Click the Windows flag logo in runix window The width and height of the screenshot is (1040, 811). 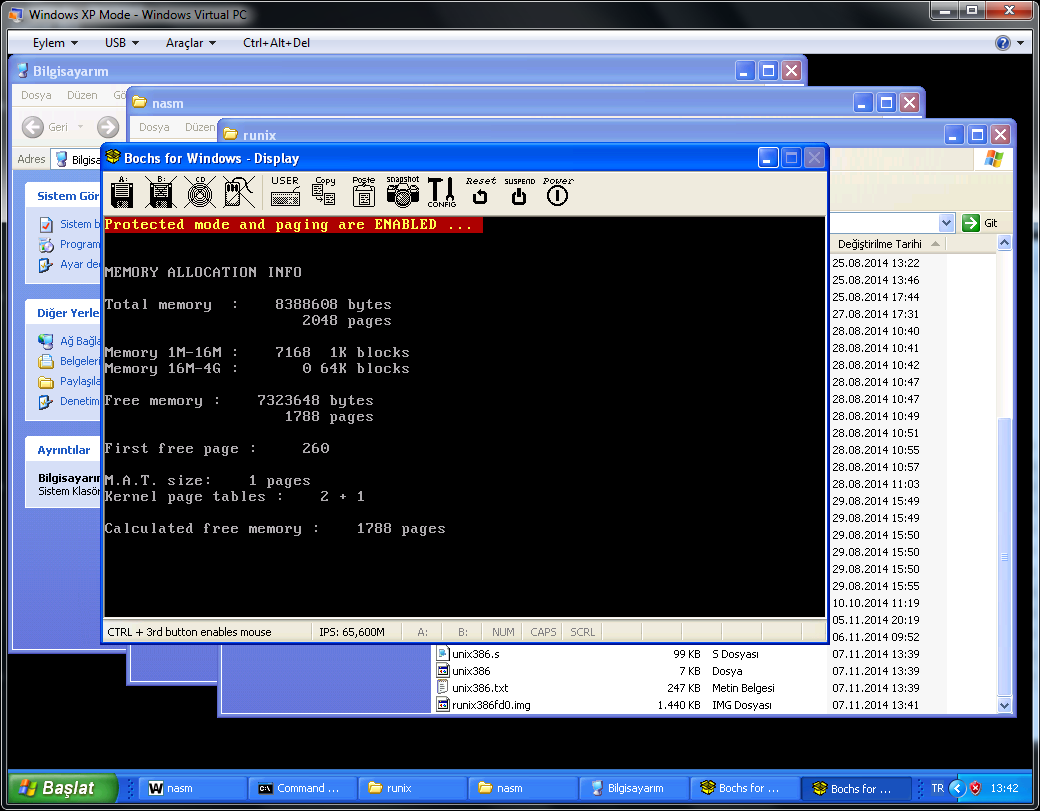(x=994, y=158)
